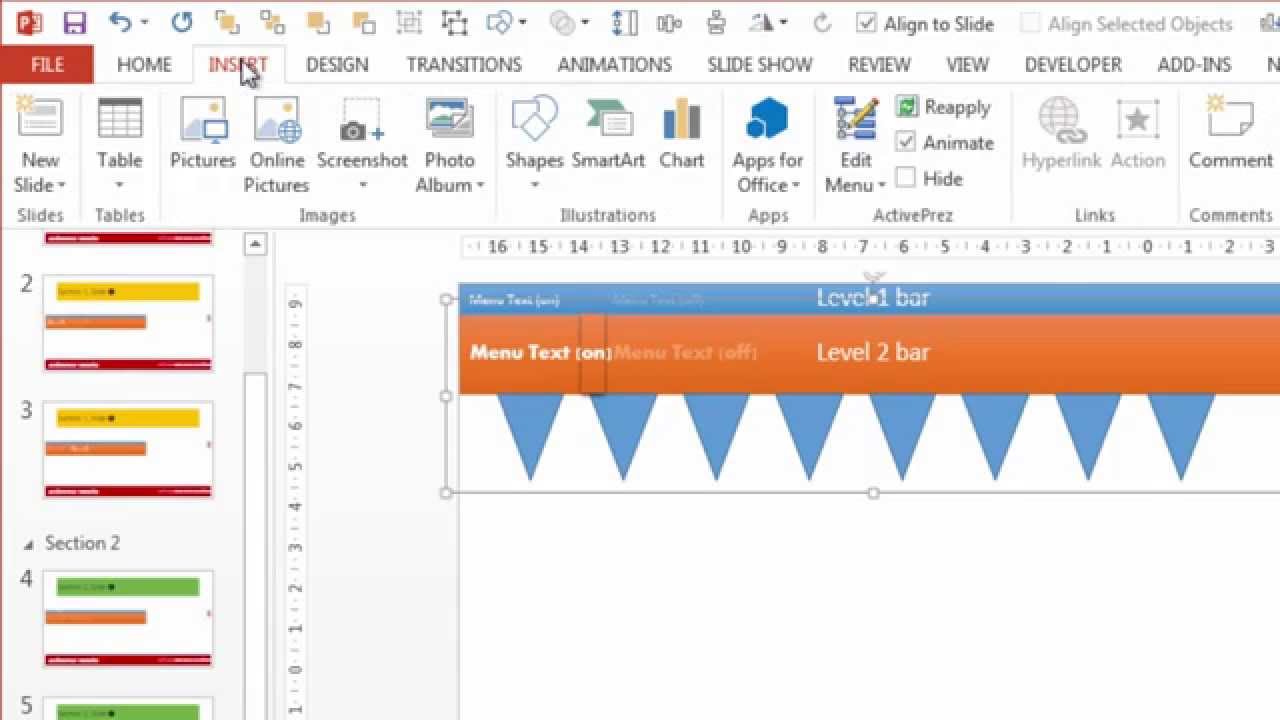
Task: Click the Section 2 label in slide panel
Action: coord(82,543)
